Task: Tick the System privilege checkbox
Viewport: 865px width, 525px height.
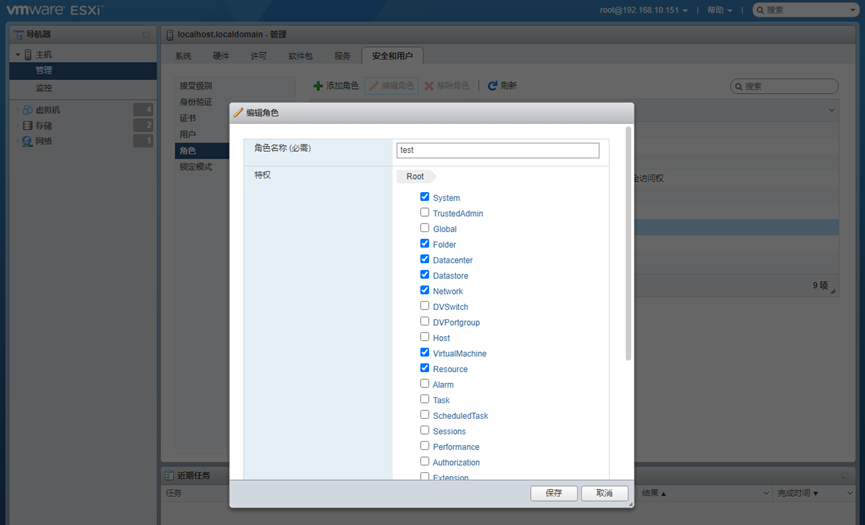Action: tap(424, 197)
